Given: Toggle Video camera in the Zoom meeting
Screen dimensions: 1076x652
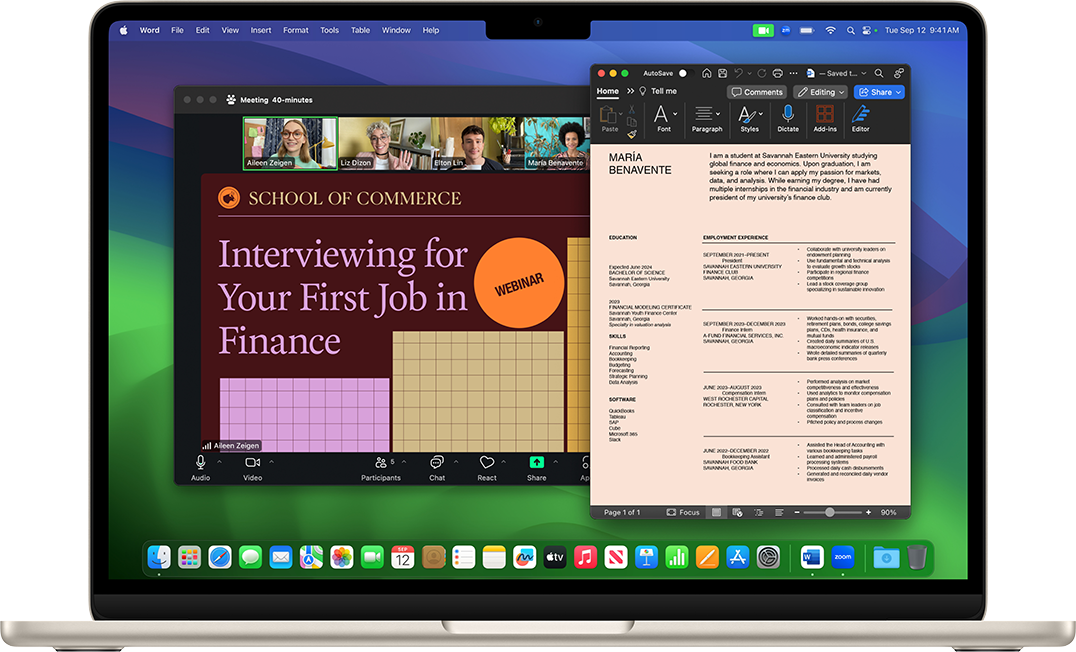Looking at the screenshot, I should (253, 468).
